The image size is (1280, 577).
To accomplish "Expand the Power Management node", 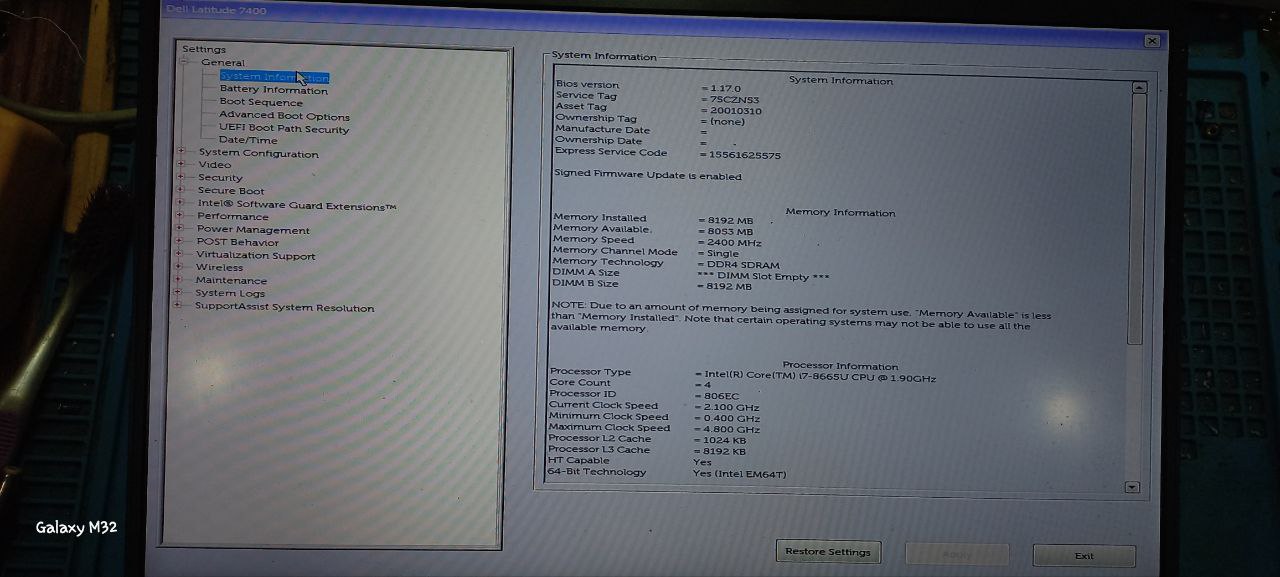I will [180, 229].
